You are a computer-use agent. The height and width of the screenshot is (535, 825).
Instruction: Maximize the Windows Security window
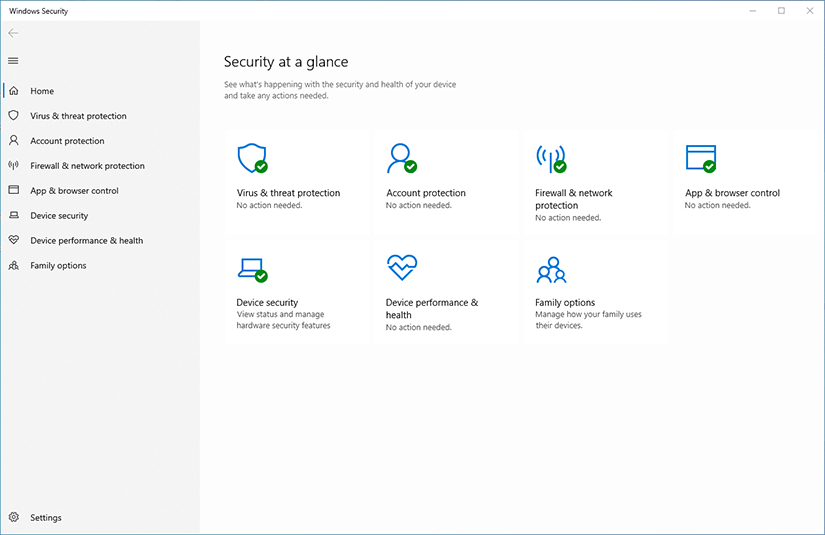pos(781,11)
